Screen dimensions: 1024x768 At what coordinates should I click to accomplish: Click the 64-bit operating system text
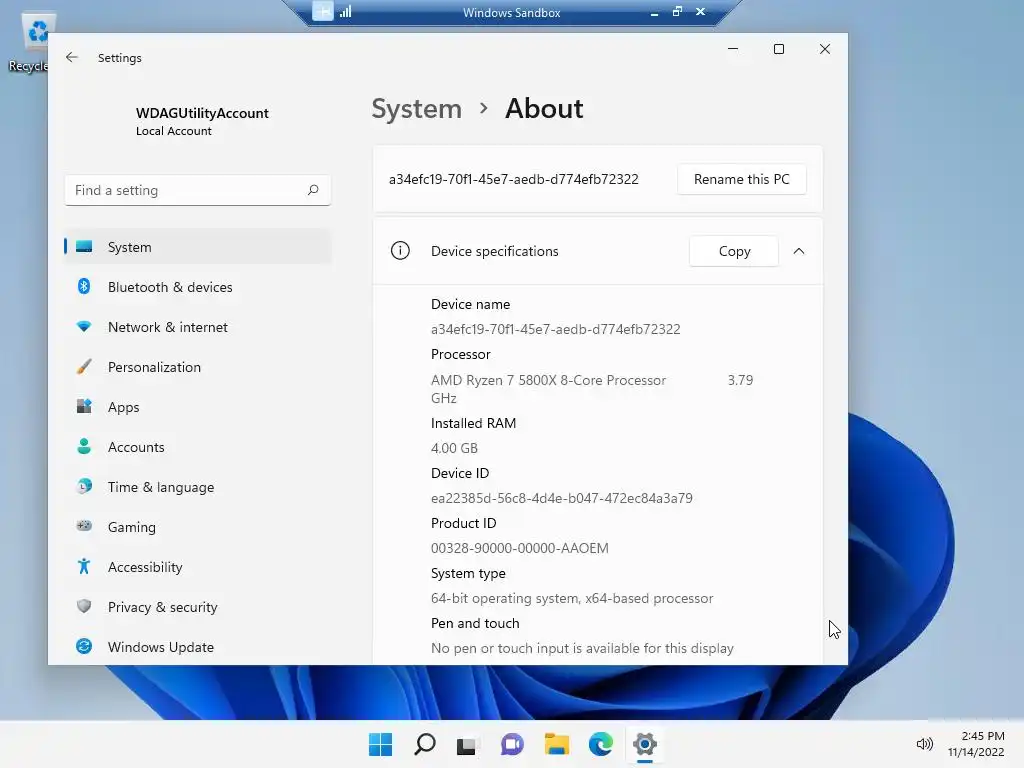point(572,598)
